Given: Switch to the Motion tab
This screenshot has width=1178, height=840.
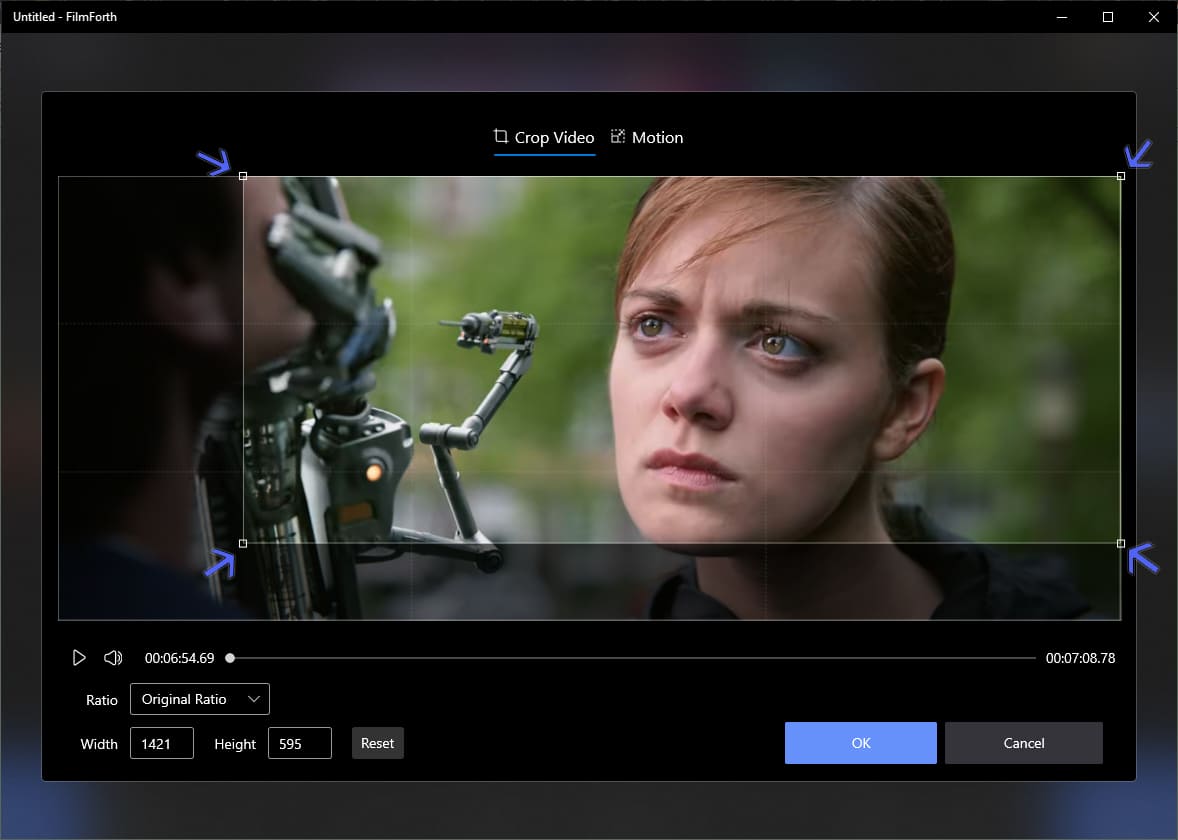Looking at the screenshot, I should tap(647, 137).
